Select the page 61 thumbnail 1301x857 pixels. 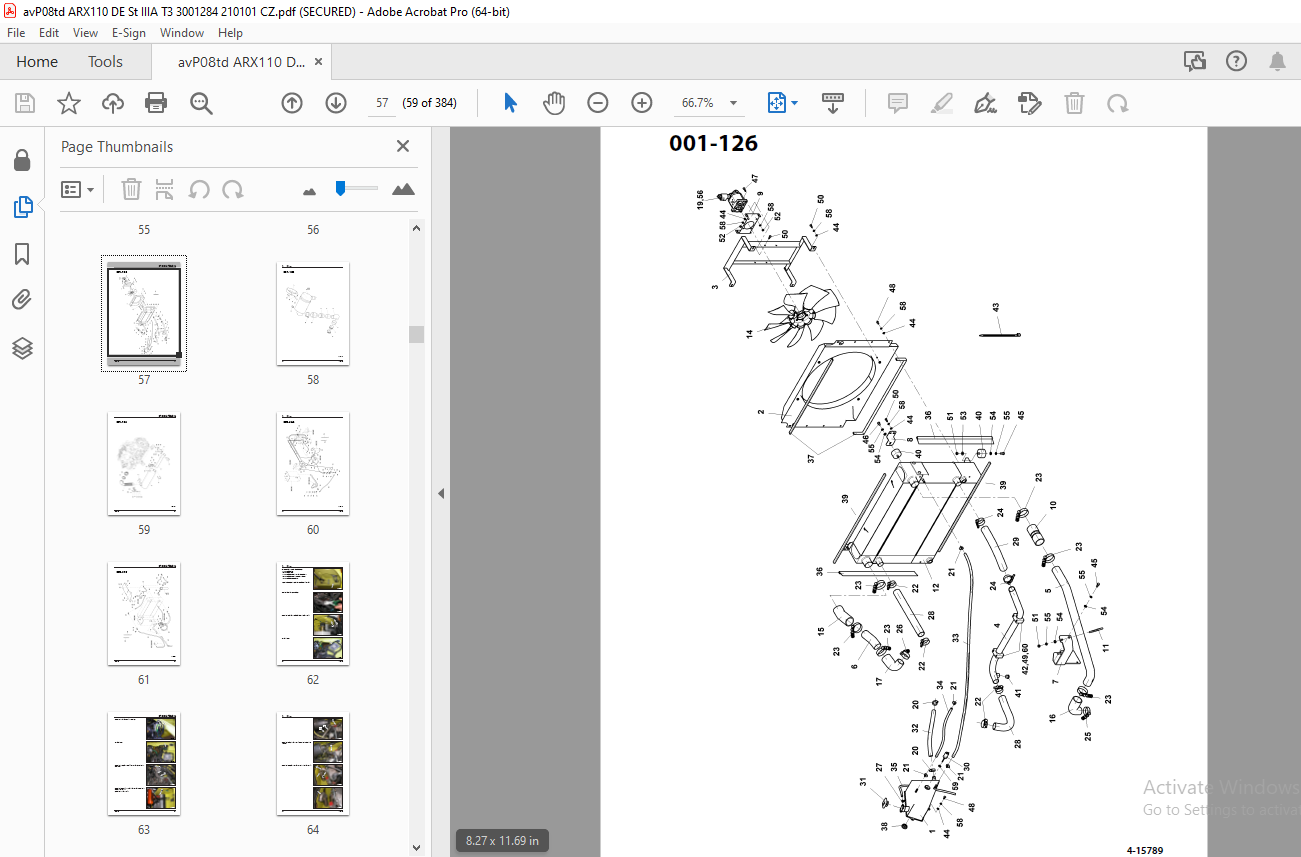144,614
